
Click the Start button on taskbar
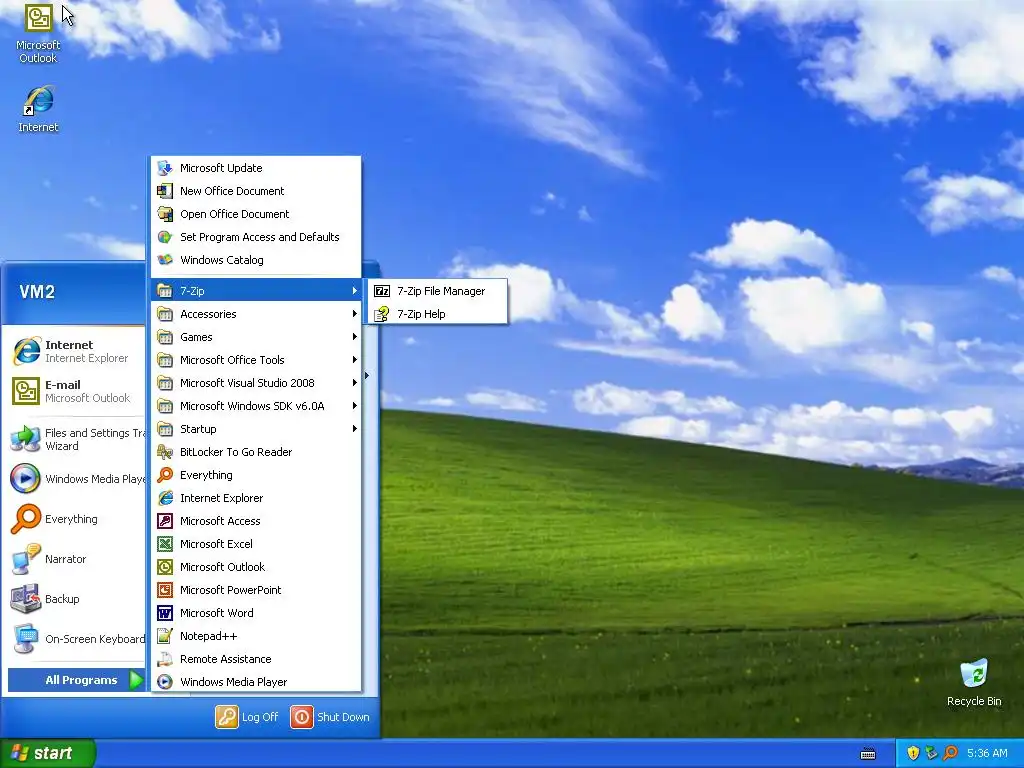[x=47, y=753]
